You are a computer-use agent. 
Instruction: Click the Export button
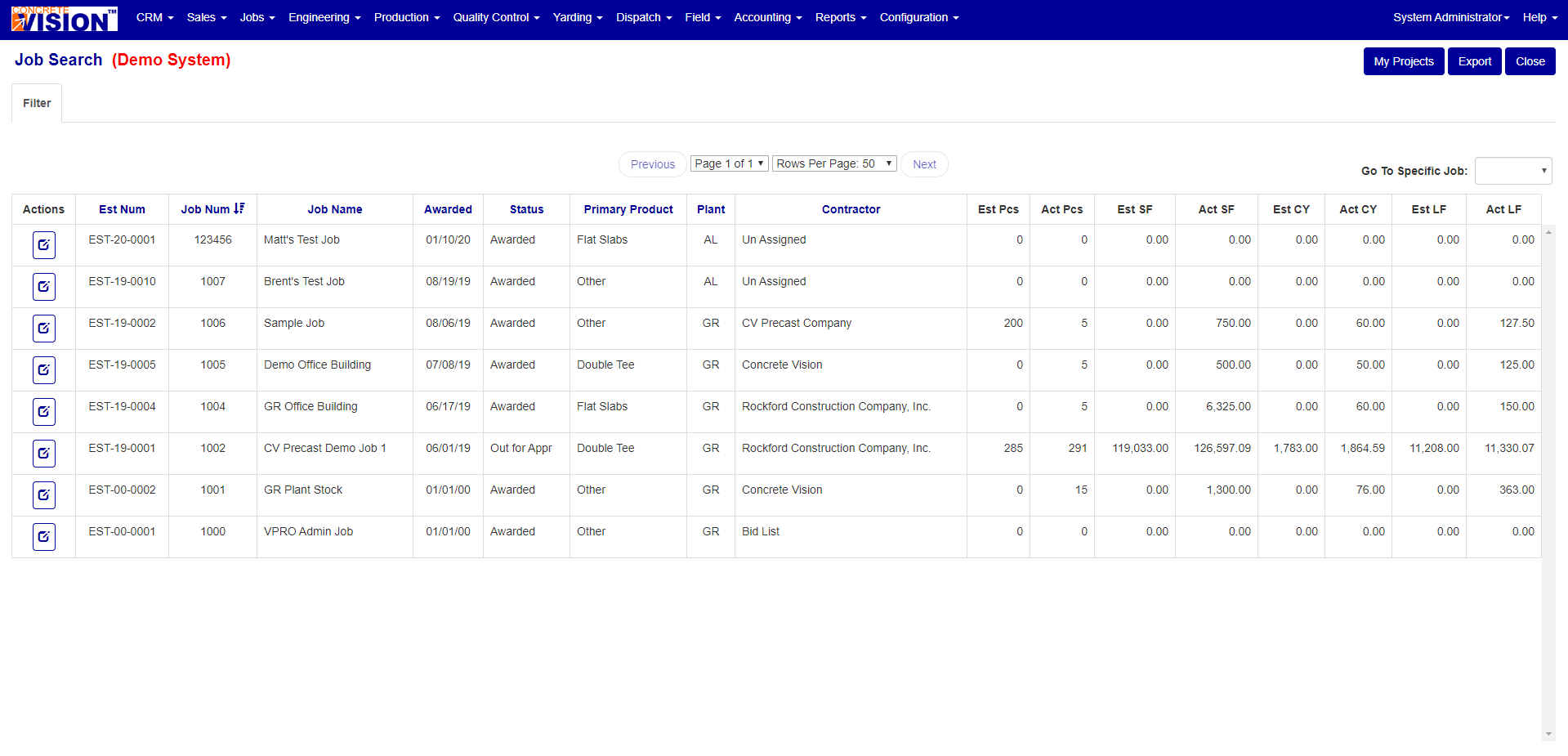[x=1475, y=61]
